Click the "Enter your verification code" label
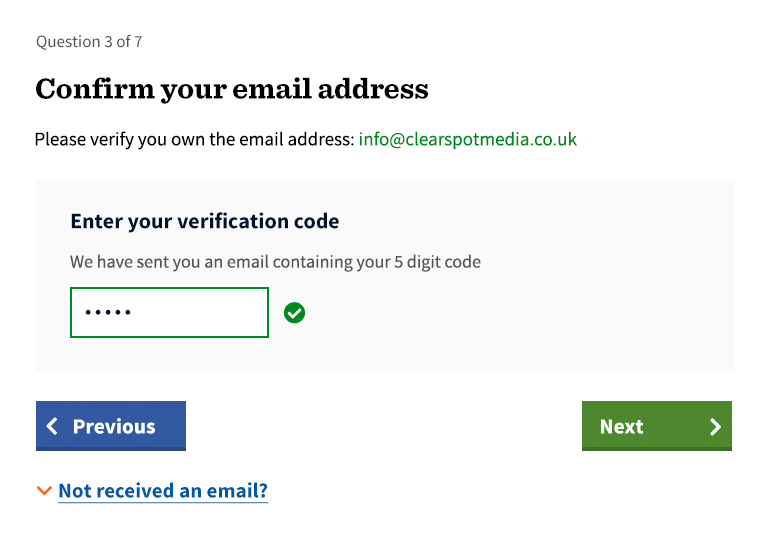770x547 pixels. 204,221
